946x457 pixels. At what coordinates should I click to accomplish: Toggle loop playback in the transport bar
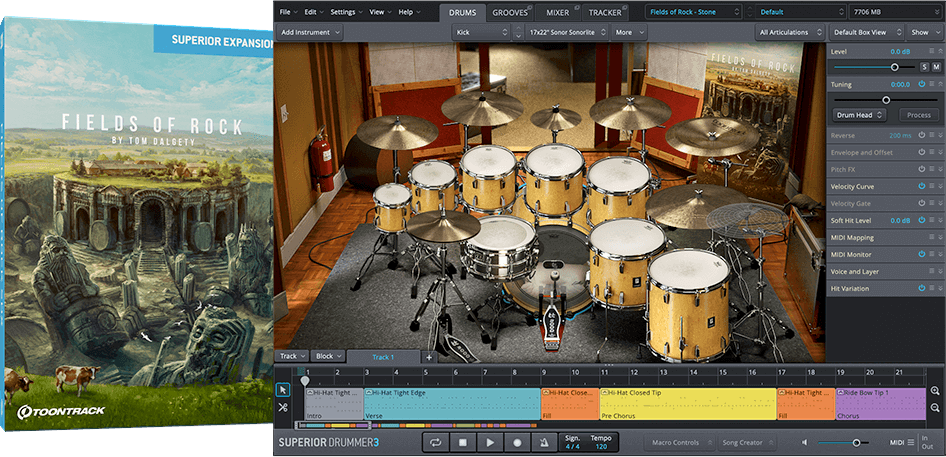click(x=436, y=441)
